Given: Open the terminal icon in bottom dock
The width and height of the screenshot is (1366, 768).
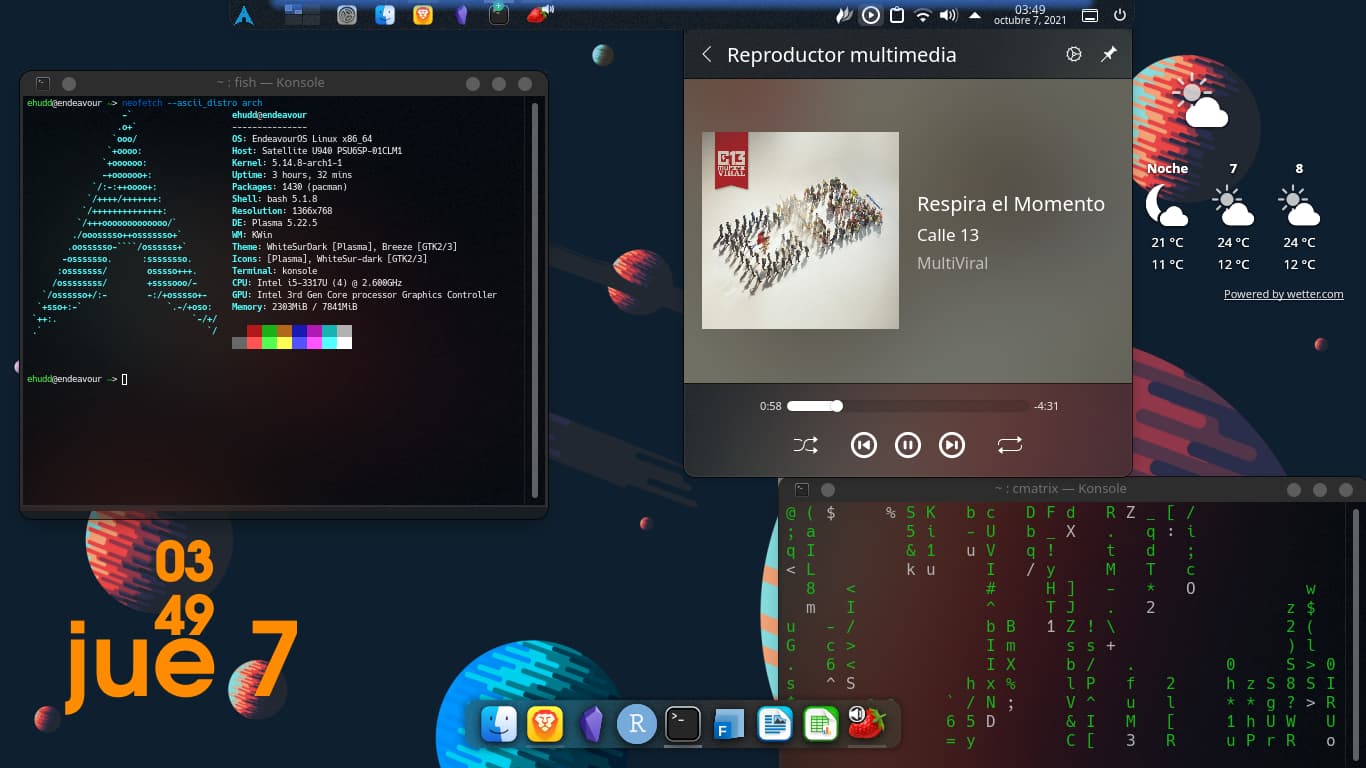Looking at the screenshot, I should [x=683, y=723].
